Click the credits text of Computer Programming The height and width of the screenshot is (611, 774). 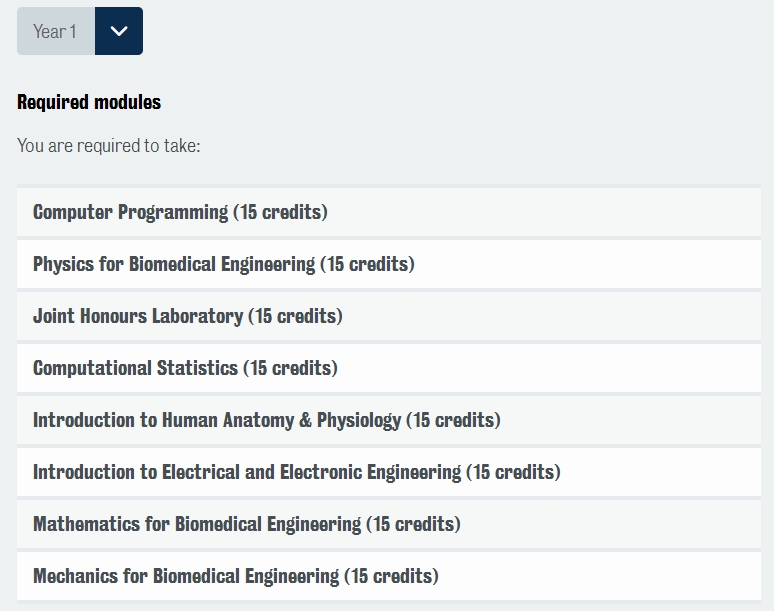coord(281,212)
